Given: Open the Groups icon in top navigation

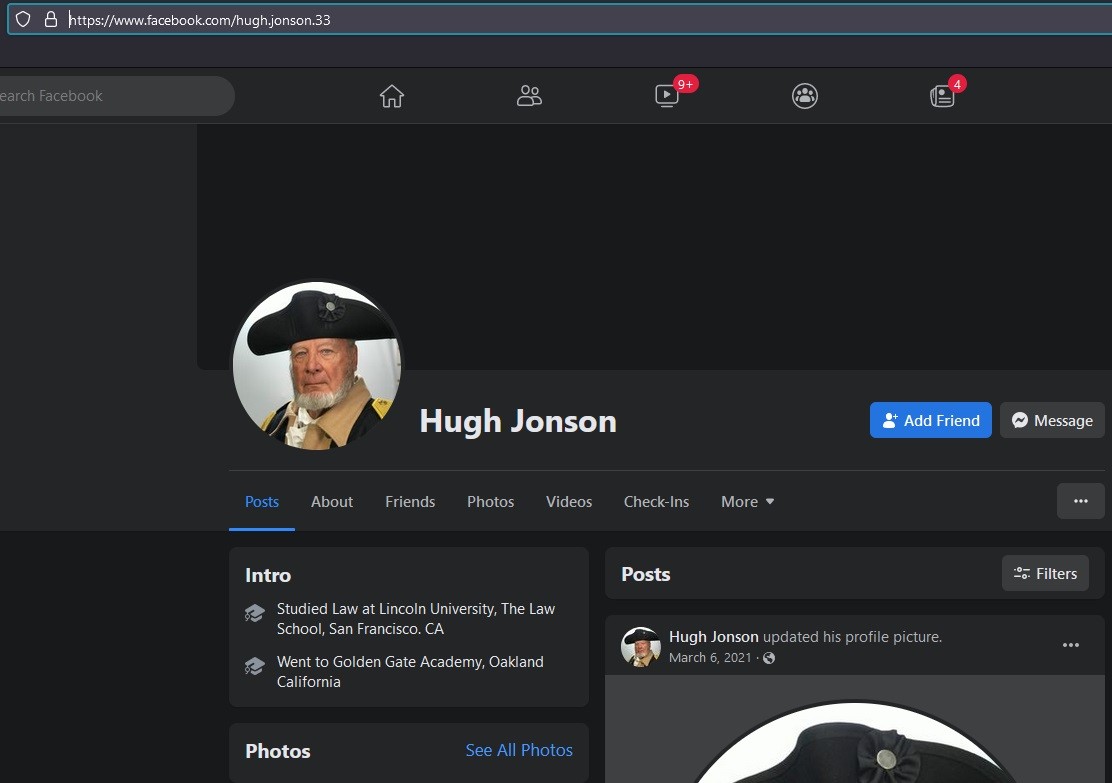Looking at the screenshot, I should tap(805, 96).
